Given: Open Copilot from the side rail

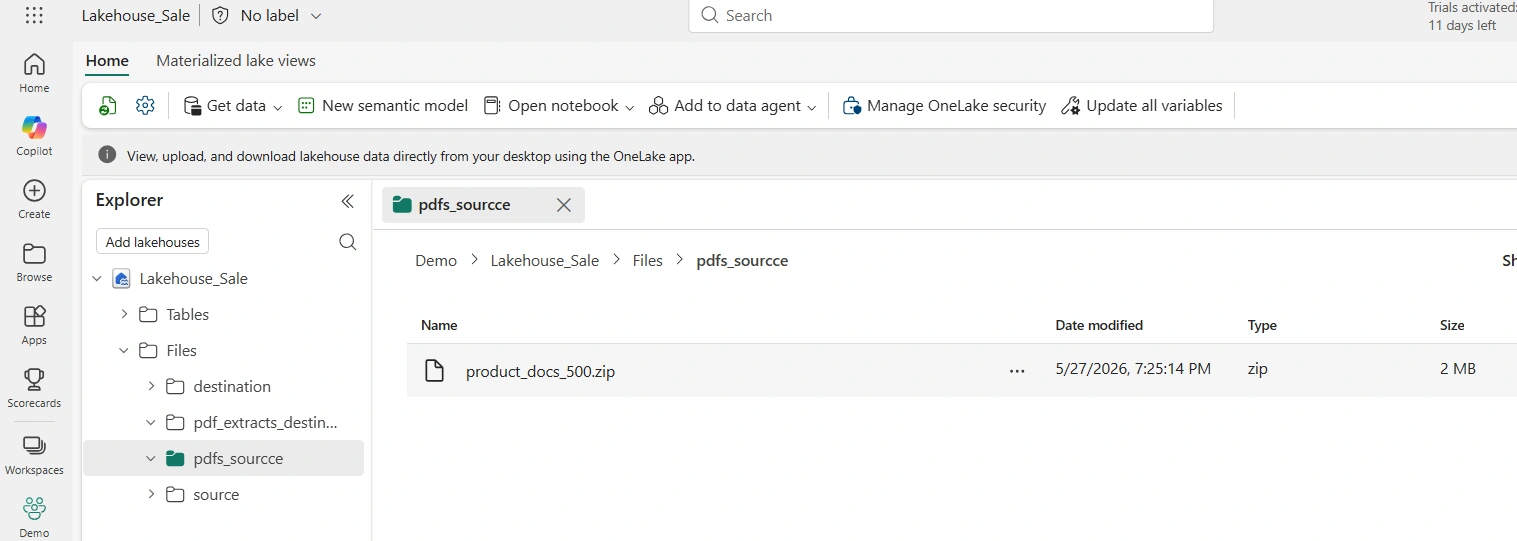Looking at the screenshot, I should click(34, 136).
